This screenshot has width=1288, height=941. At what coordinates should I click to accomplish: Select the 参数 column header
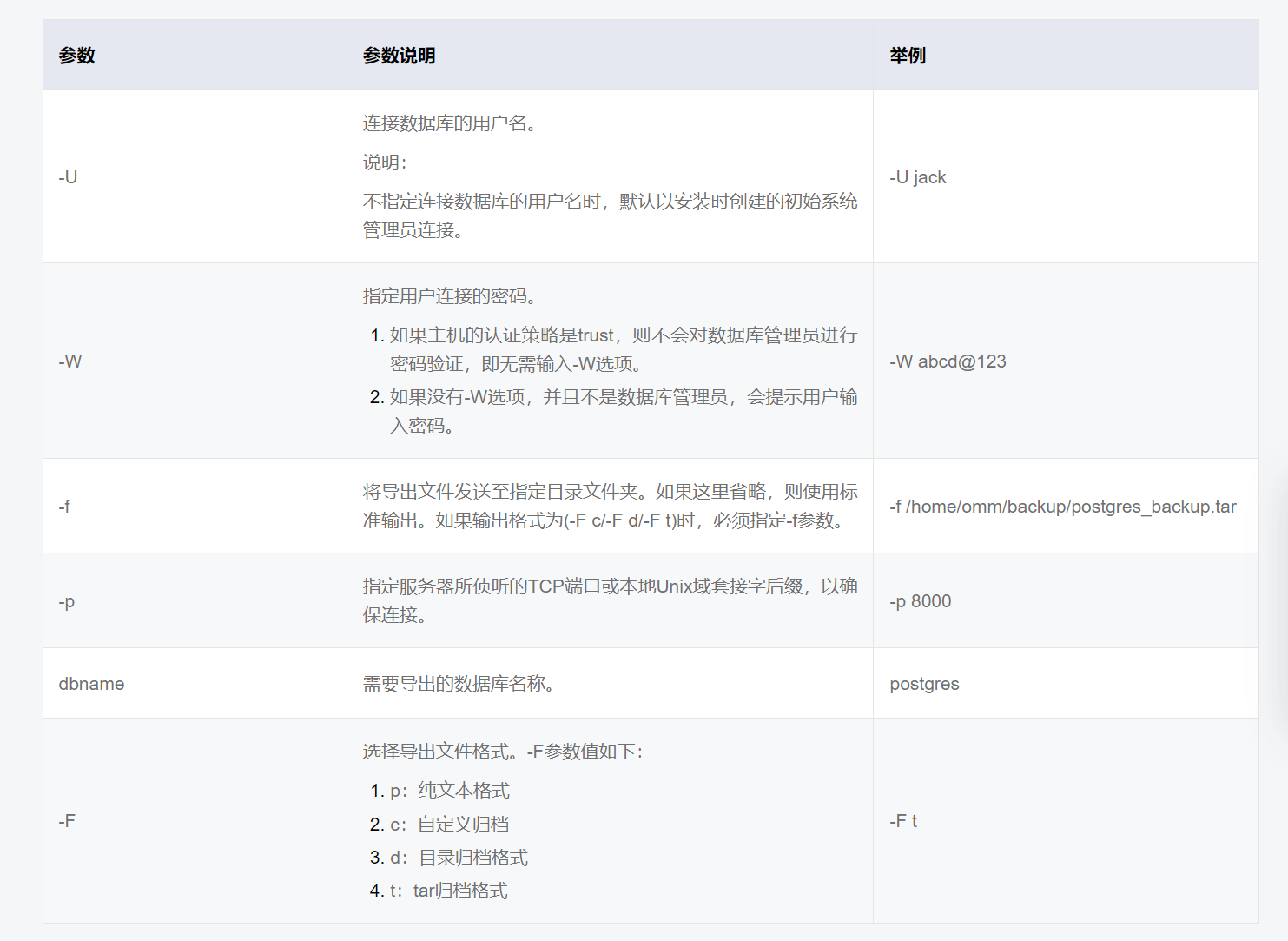pos(76,55)
